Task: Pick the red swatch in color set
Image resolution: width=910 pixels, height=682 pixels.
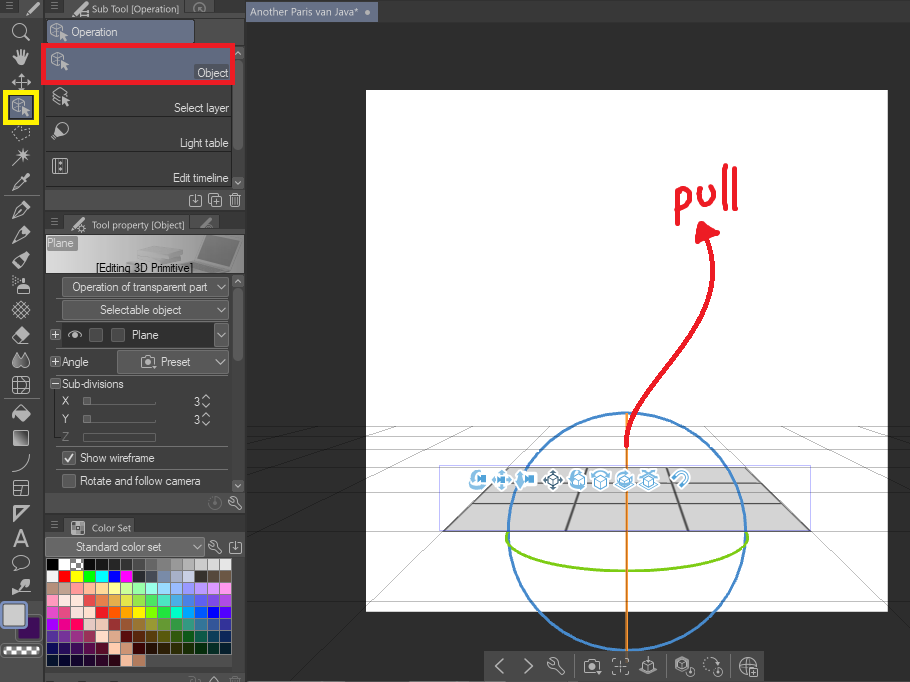Action: click(x=64, y=576)
